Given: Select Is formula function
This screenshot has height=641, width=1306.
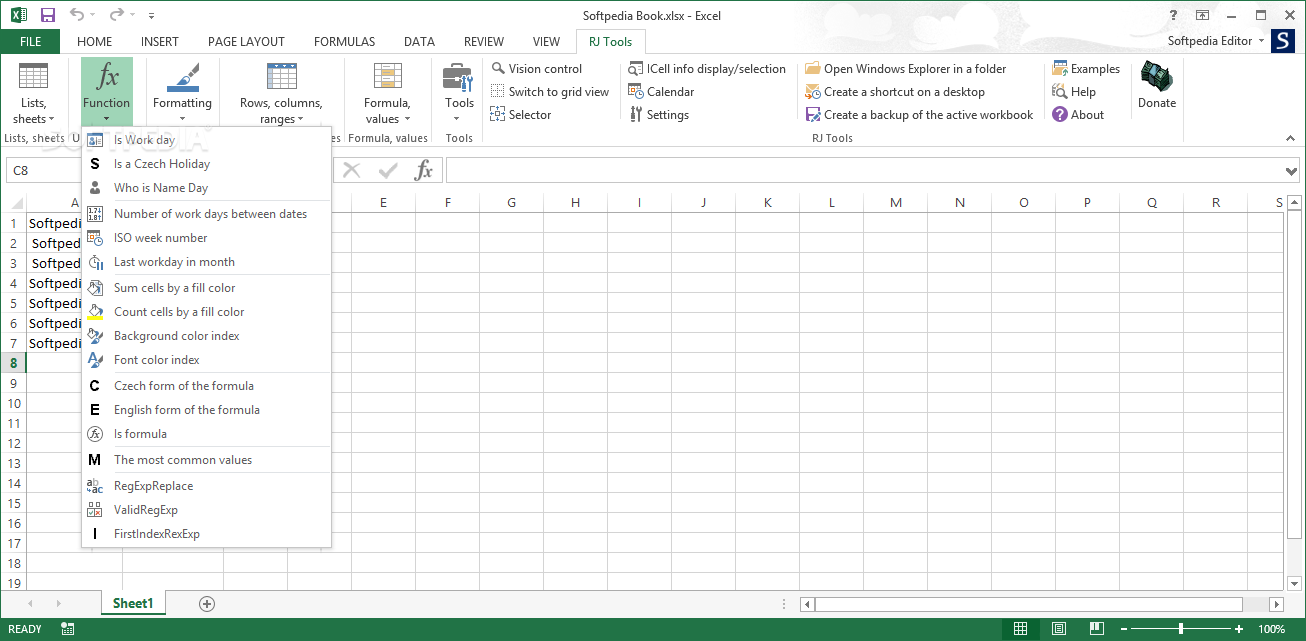Looking at the screenshot, I should [x=206, y=434].
